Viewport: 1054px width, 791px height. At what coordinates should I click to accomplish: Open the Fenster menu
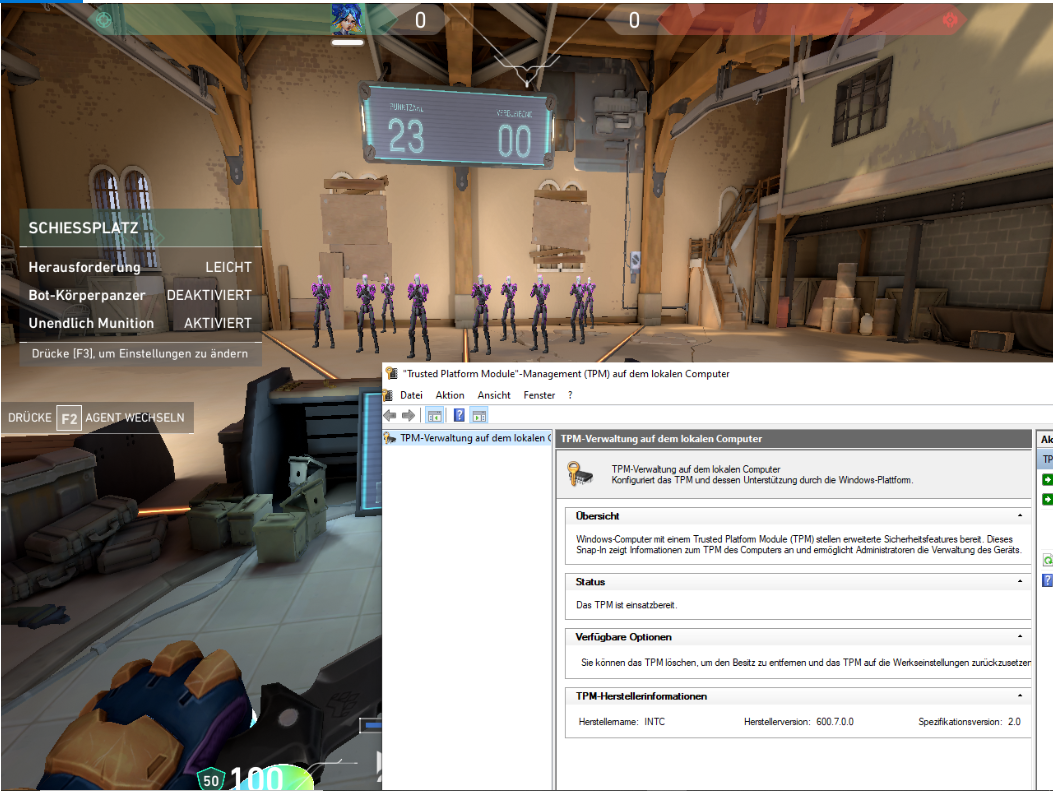[x=539, y=395]
